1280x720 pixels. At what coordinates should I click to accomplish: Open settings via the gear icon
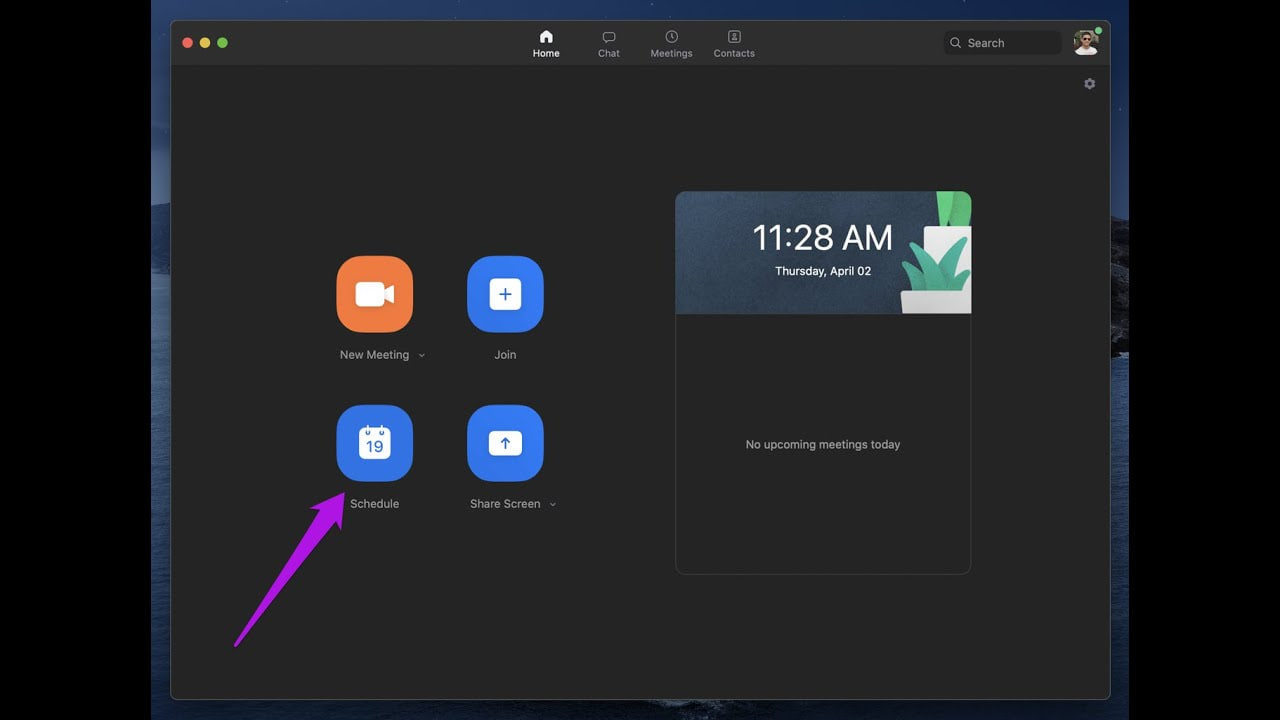(x=1089, y=84)
